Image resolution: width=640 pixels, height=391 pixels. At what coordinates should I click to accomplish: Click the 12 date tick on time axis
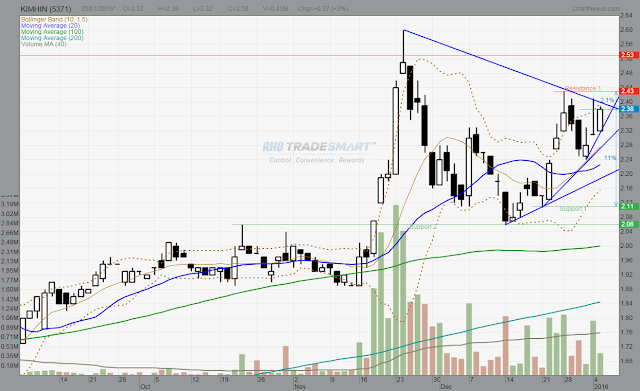click(x=196, y=380)
